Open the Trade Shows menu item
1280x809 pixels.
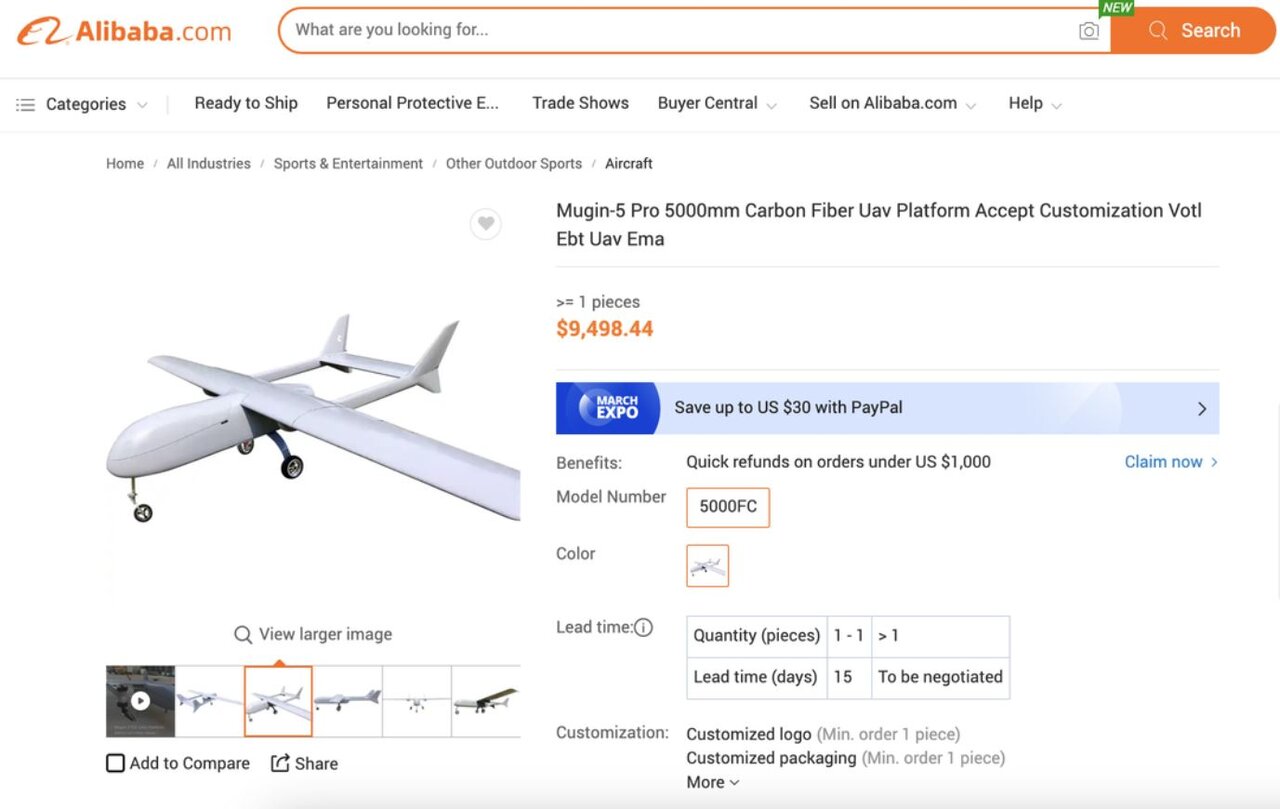pyautogui.click(x=580, y=103)
